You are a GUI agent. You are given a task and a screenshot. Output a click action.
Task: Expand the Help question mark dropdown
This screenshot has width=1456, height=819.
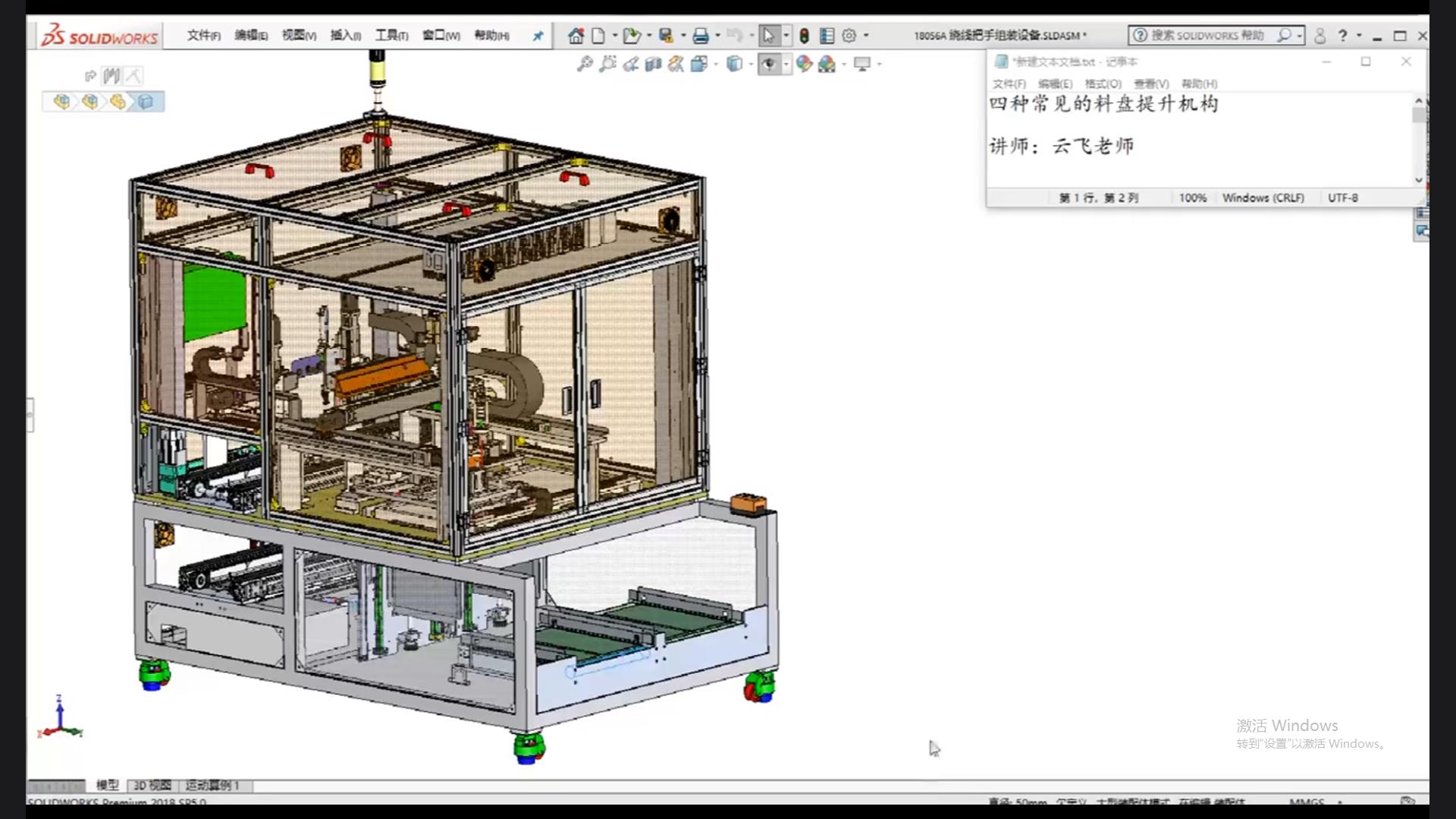[x=1359, y=36]
